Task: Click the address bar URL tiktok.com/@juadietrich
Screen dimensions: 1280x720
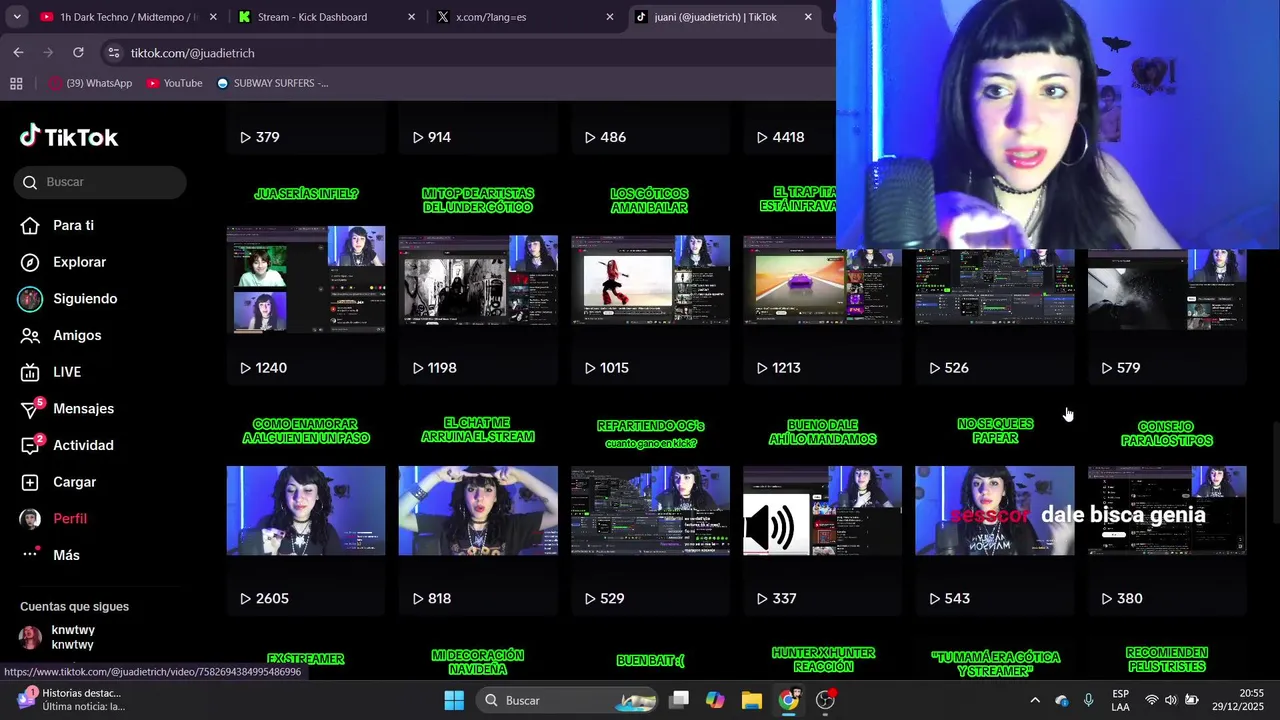Action: pyautogui.click(x=192, y=53)
